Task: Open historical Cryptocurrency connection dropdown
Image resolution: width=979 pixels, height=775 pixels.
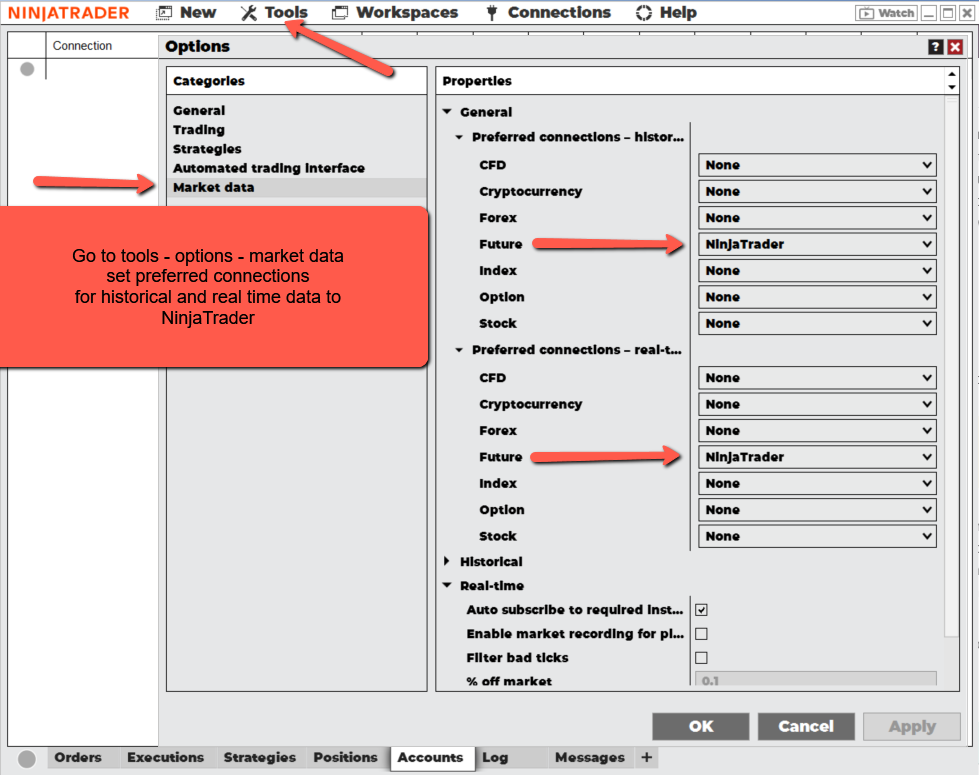Action: tap(817, 192)
